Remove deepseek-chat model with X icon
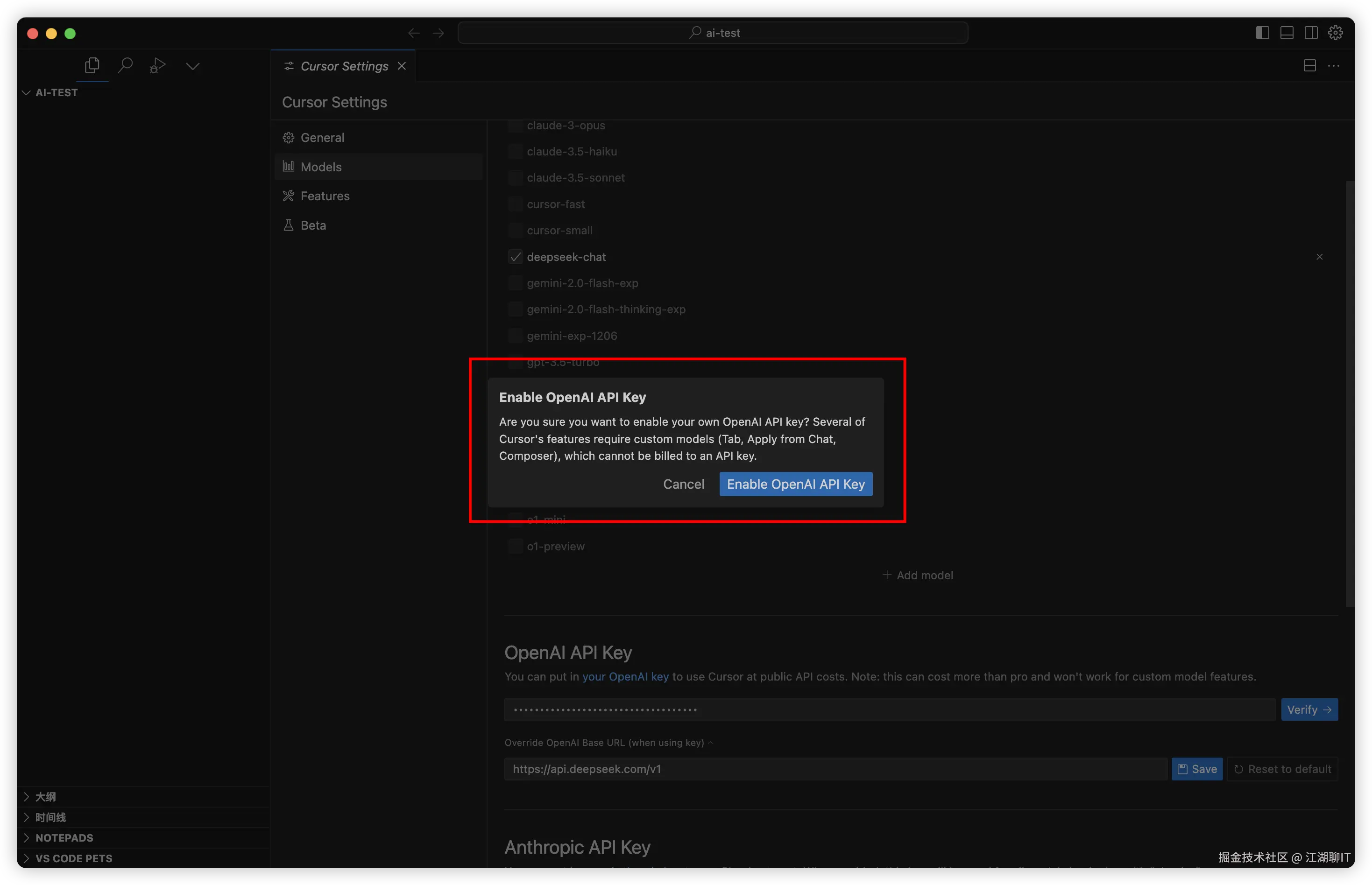This screenshot has width=1372, height=885. click(1319, 257)
